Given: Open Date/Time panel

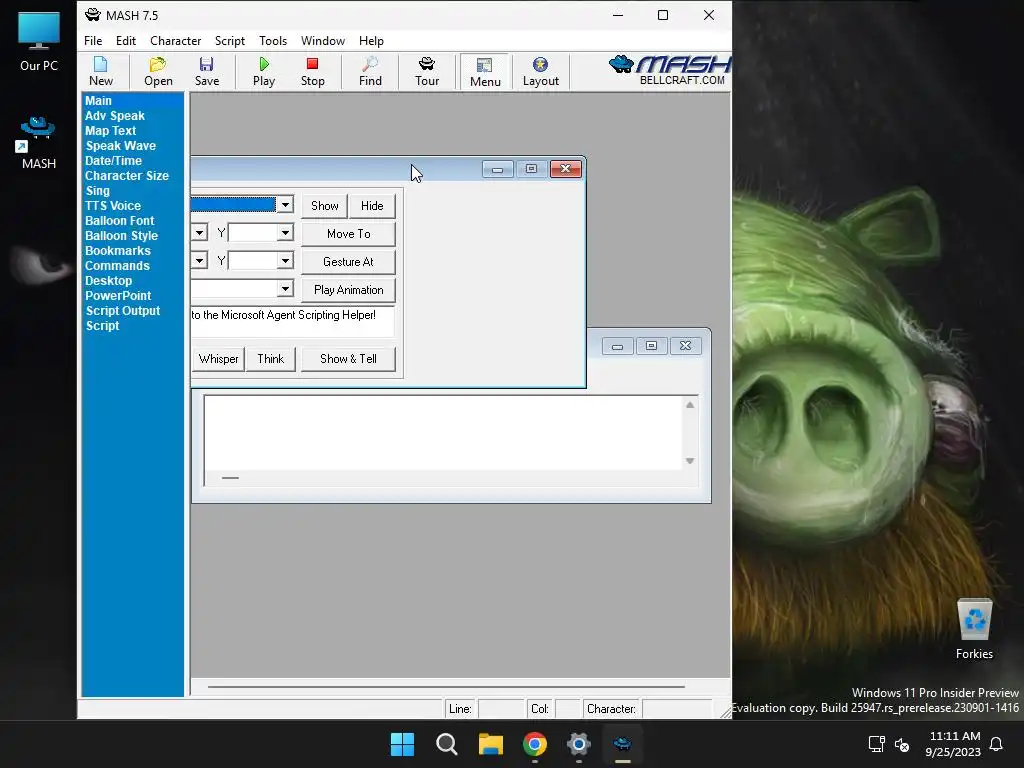Looking at the screenshot, I should click(113, 161).
